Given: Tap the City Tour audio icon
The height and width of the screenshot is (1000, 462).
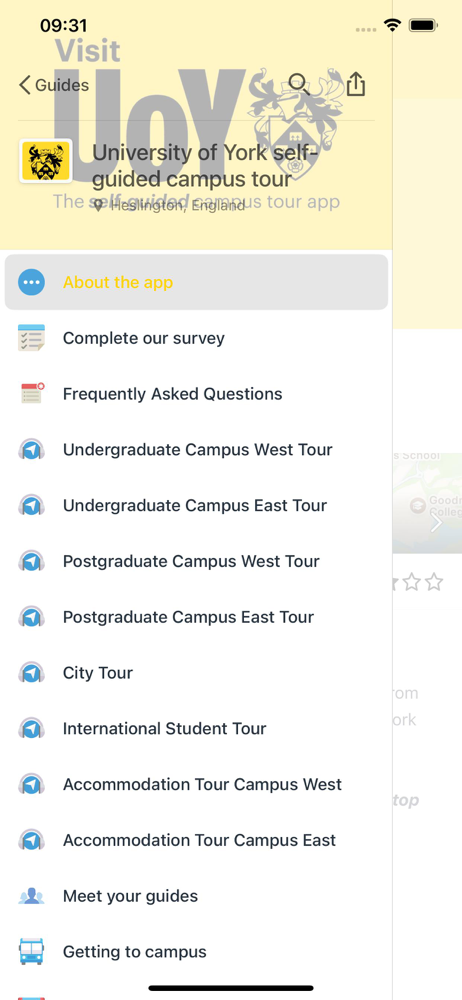Looking at the screenshot, I should 31,673.
